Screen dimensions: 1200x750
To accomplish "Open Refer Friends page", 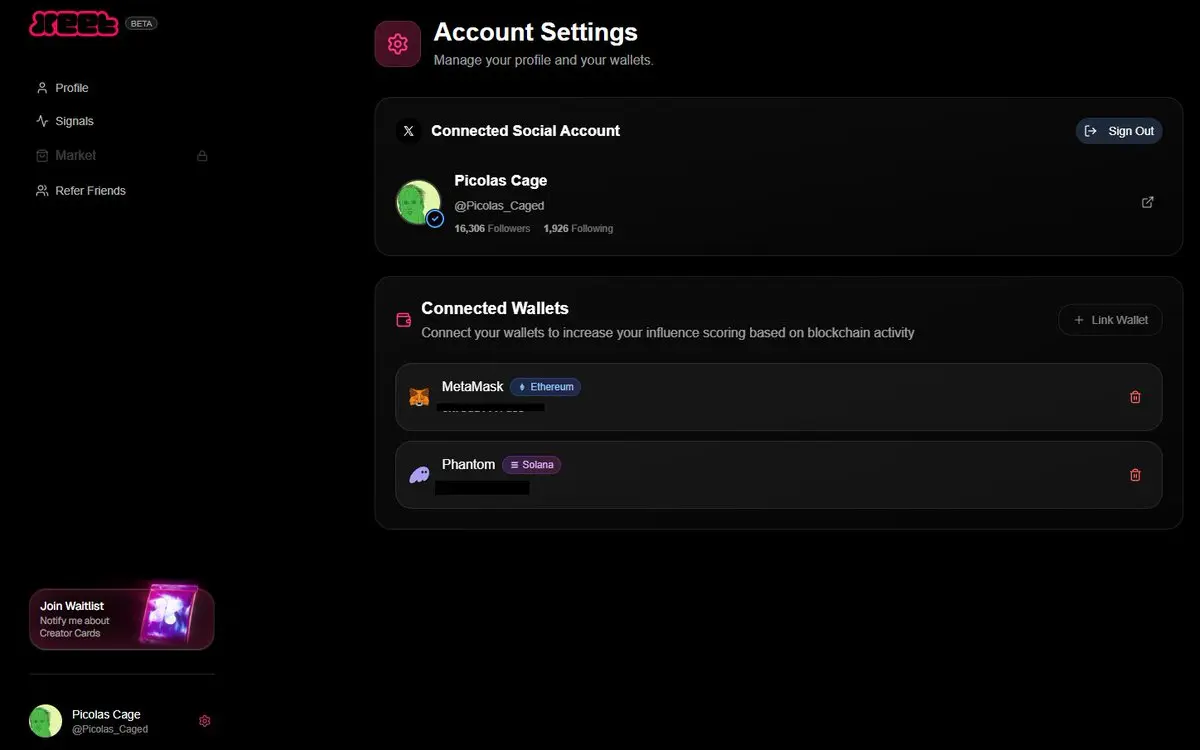I will coord(80,190).
